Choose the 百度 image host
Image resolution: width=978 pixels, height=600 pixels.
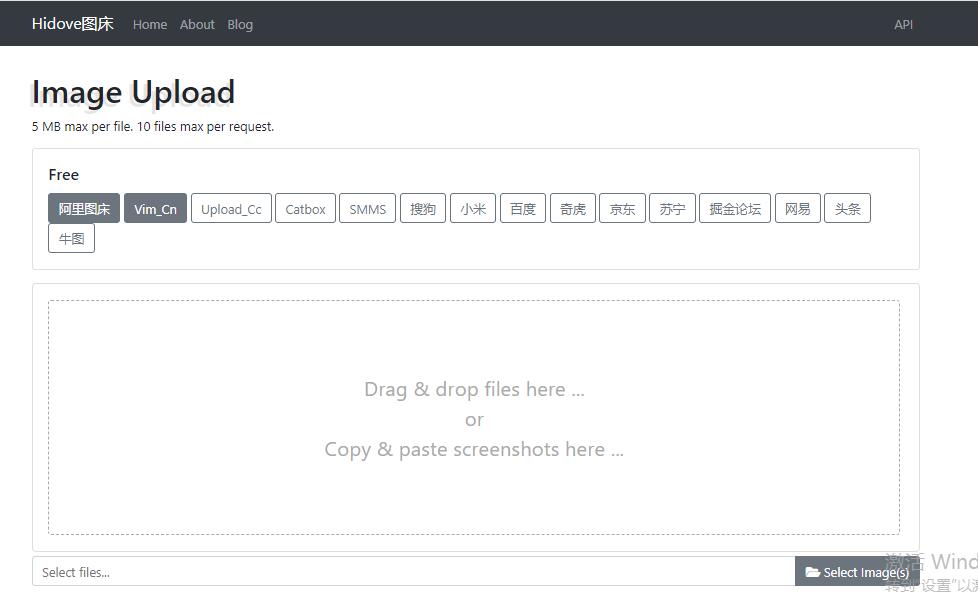click(x=523, y=209)
